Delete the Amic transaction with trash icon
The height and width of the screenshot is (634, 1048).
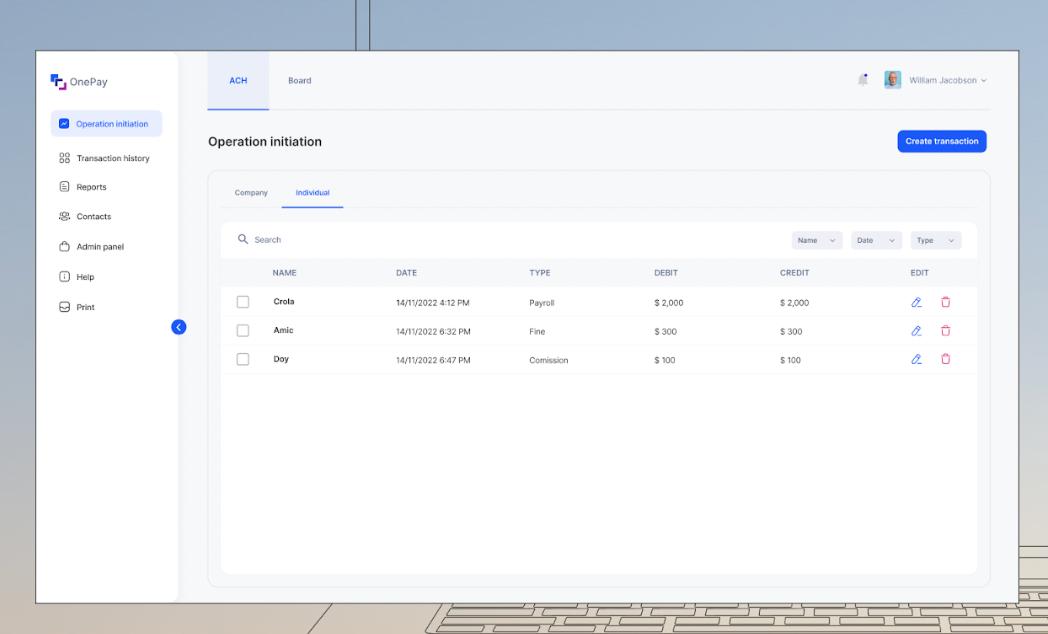(x=945, y=331)
